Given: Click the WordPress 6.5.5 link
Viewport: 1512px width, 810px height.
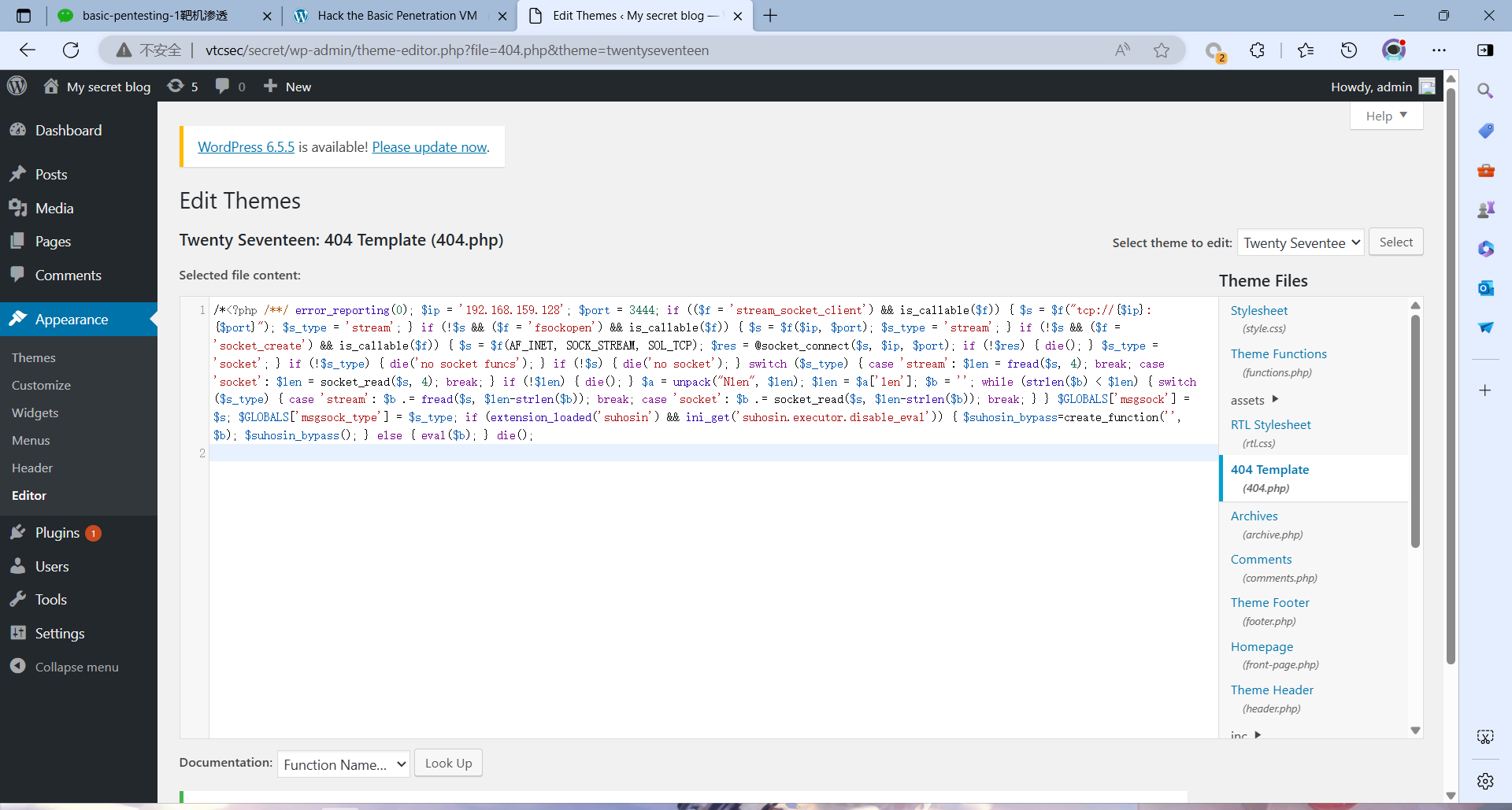Looking at the screenshot, I should coord(246,147).
